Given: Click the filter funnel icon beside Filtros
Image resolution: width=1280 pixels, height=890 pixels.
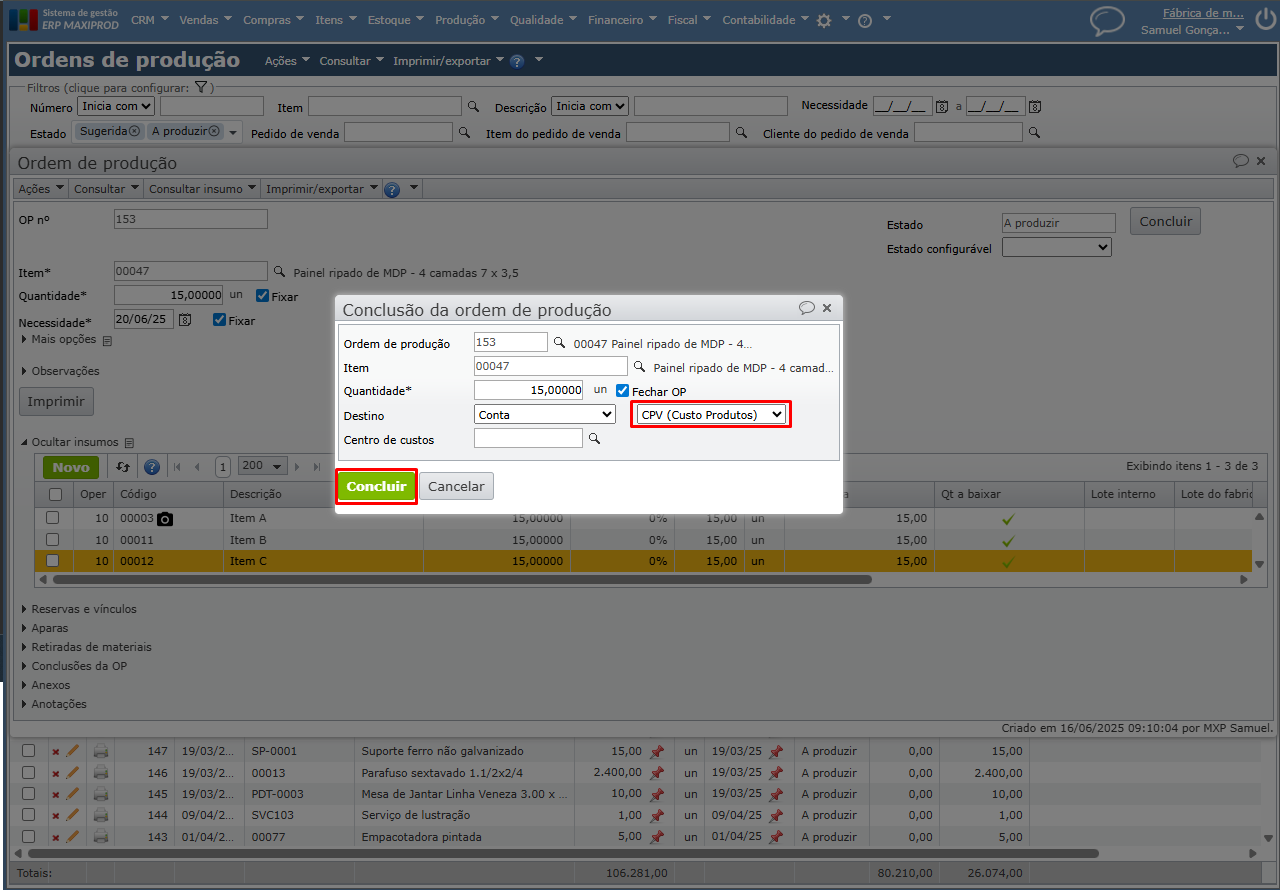Looking at the screenshot, I should 200,88.
